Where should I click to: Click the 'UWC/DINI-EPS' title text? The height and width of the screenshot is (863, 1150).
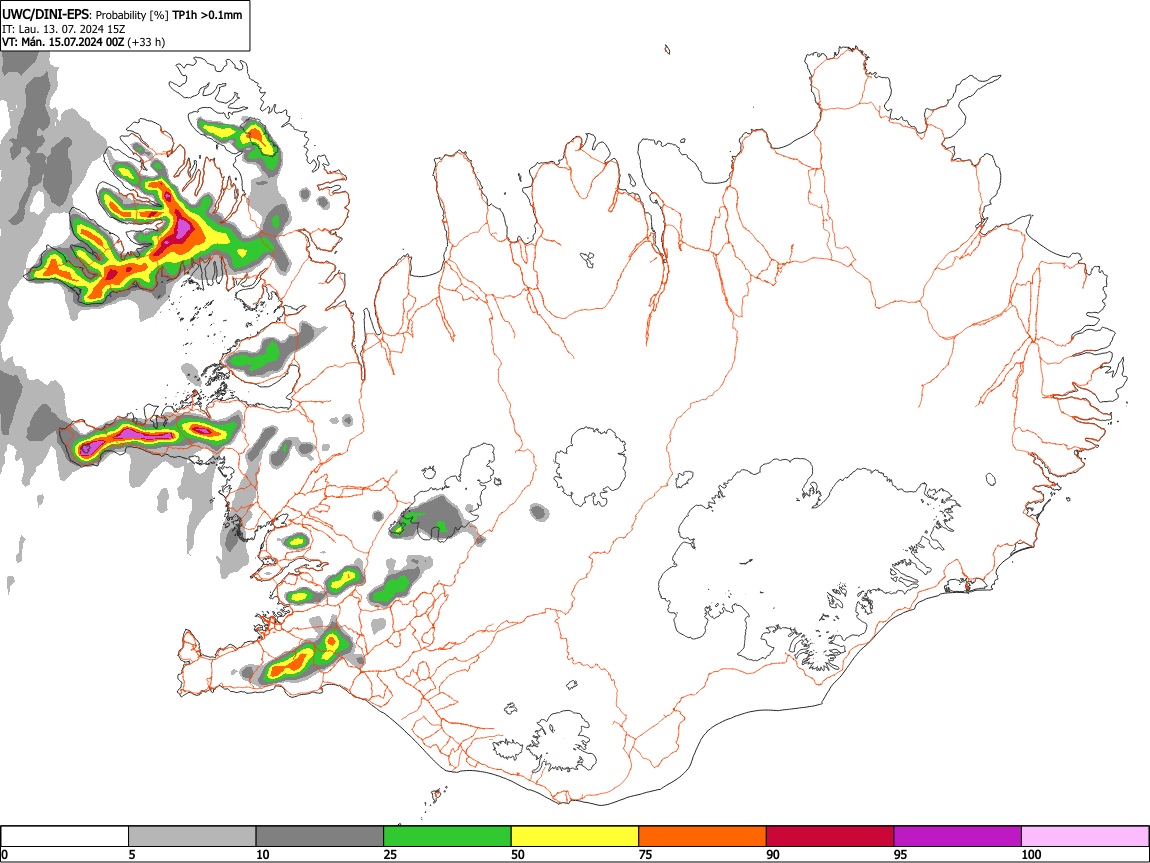click(x=45, y=14)
